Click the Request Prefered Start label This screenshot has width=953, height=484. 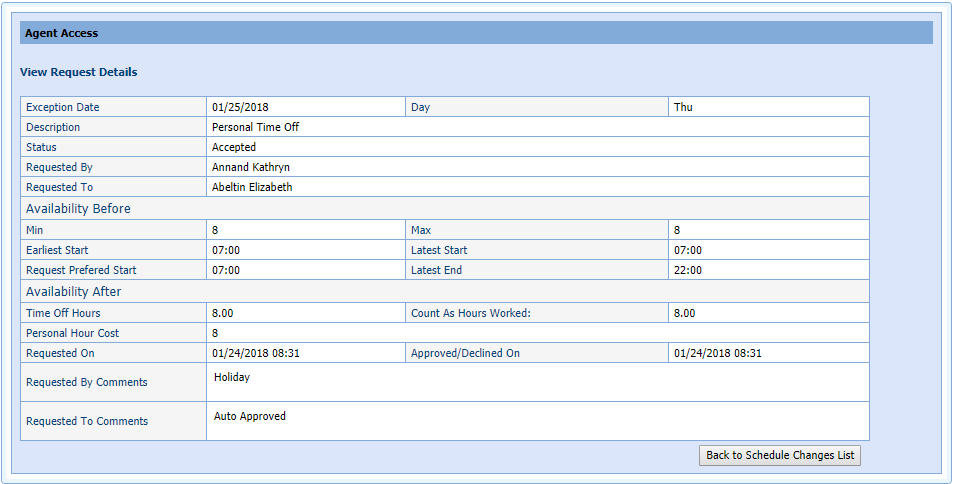(x=81, y=270)
